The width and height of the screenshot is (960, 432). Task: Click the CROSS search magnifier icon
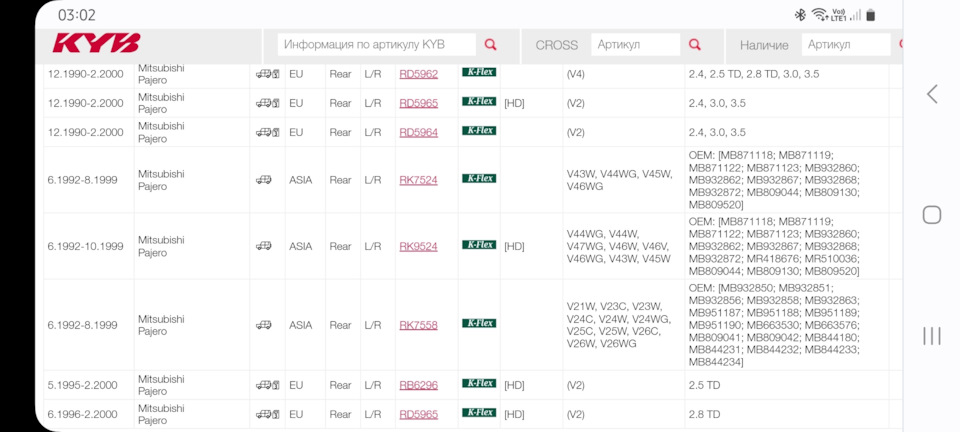pyautogui.click(x=695, y=45)
